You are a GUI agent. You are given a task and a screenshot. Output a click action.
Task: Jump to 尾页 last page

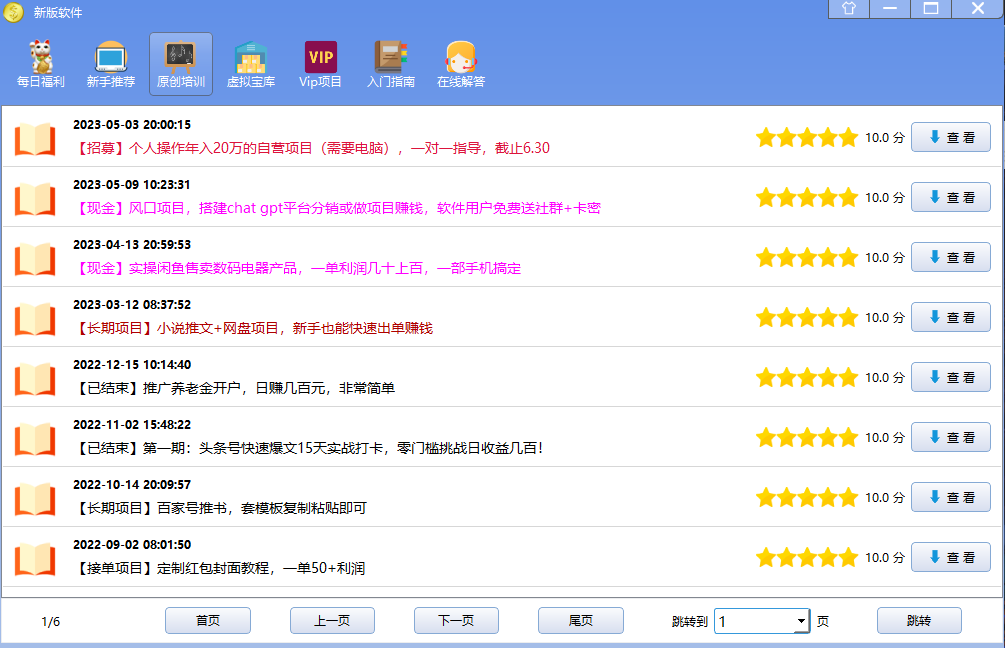click(x=580, y=621)
